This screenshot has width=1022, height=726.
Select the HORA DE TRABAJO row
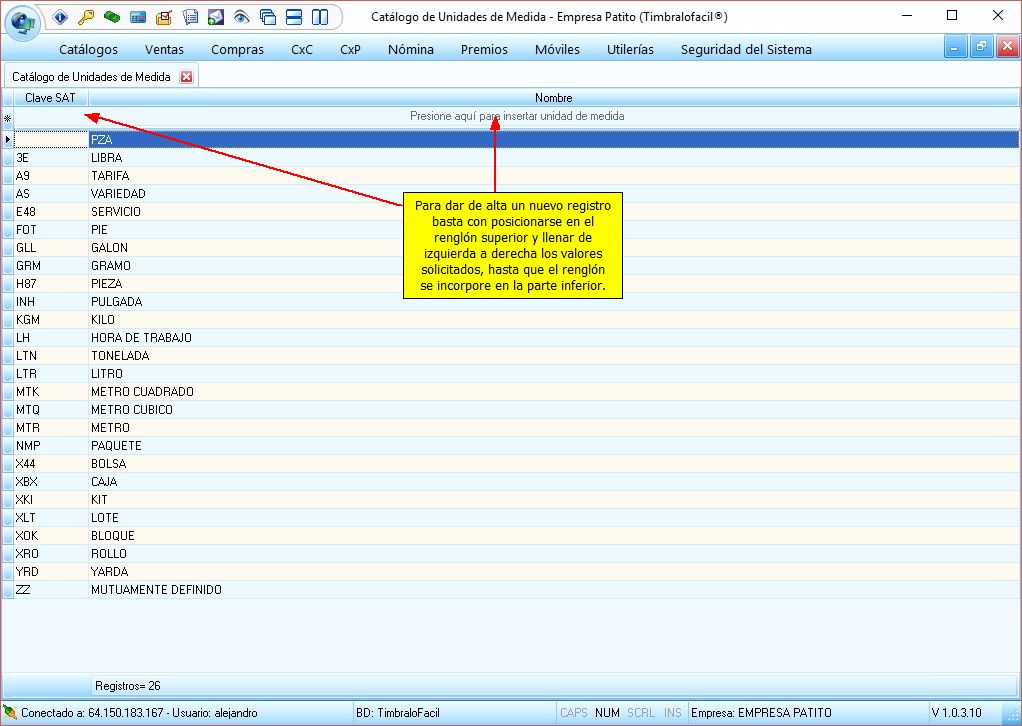pyautogui.click(x=510, y=338)
